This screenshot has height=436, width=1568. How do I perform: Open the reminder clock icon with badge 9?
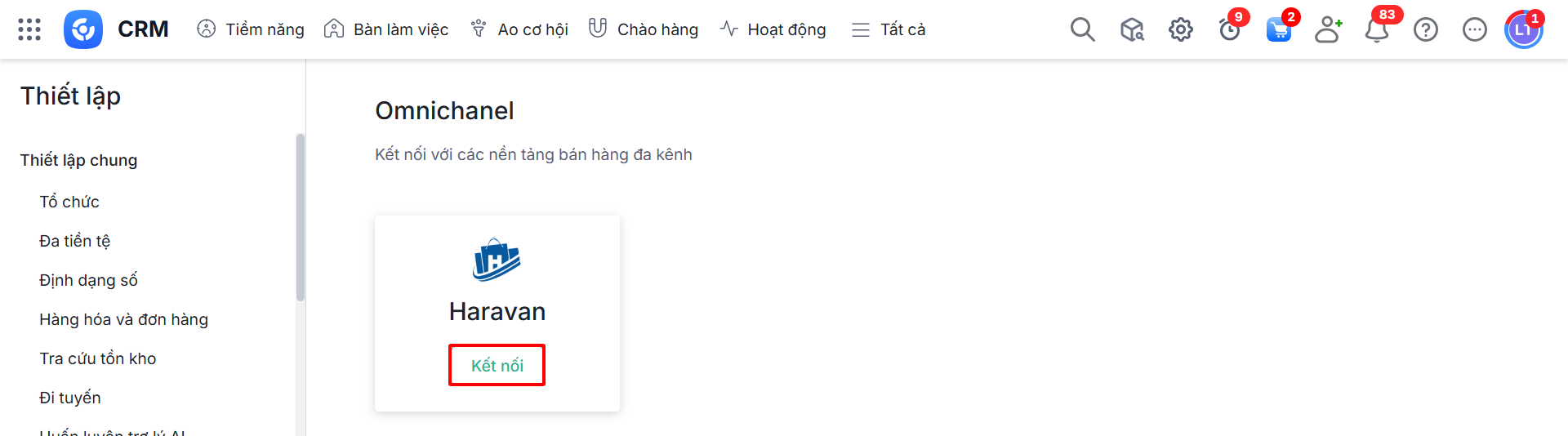coord(1230,29)
